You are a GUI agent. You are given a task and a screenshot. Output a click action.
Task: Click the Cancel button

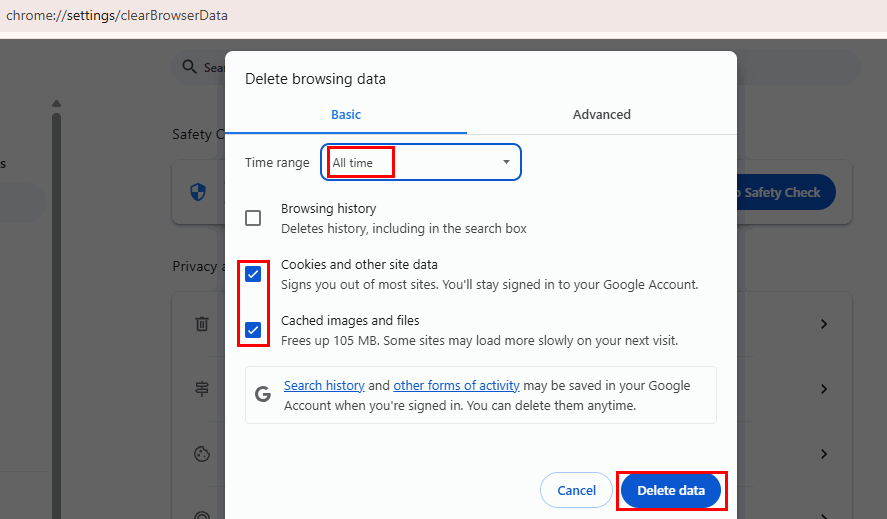[x=576, y=490]
